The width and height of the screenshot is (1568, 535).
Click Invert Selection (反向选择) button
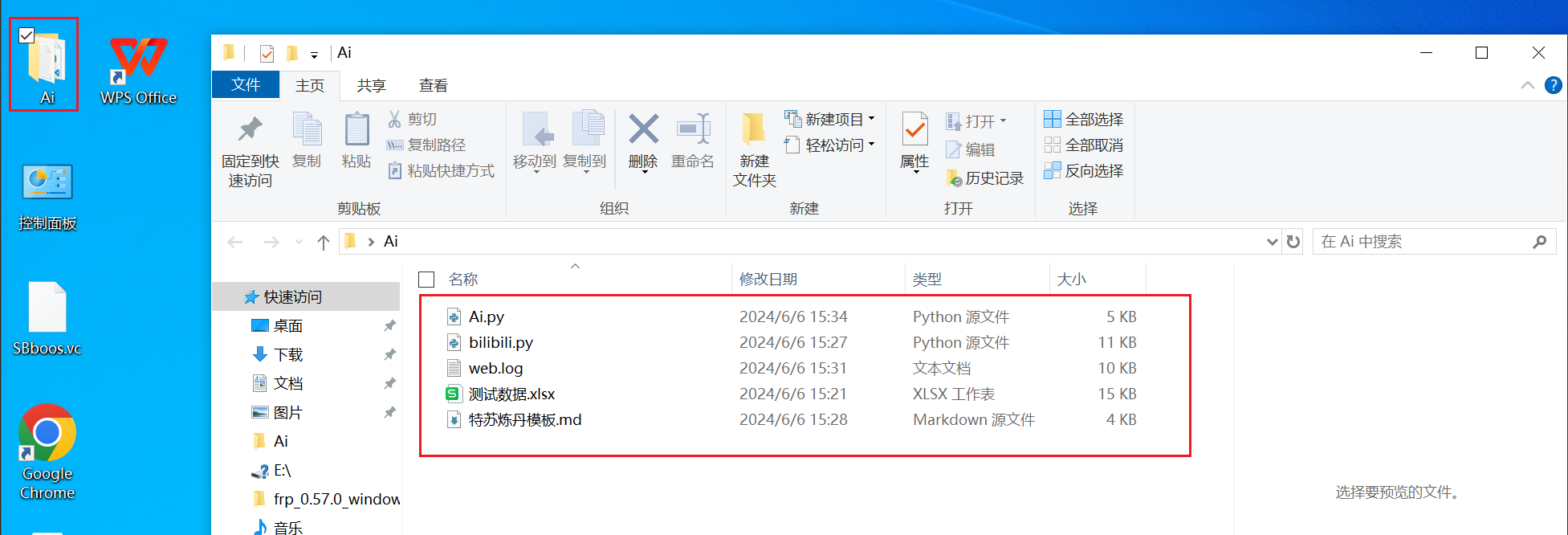pos(1083,171)
